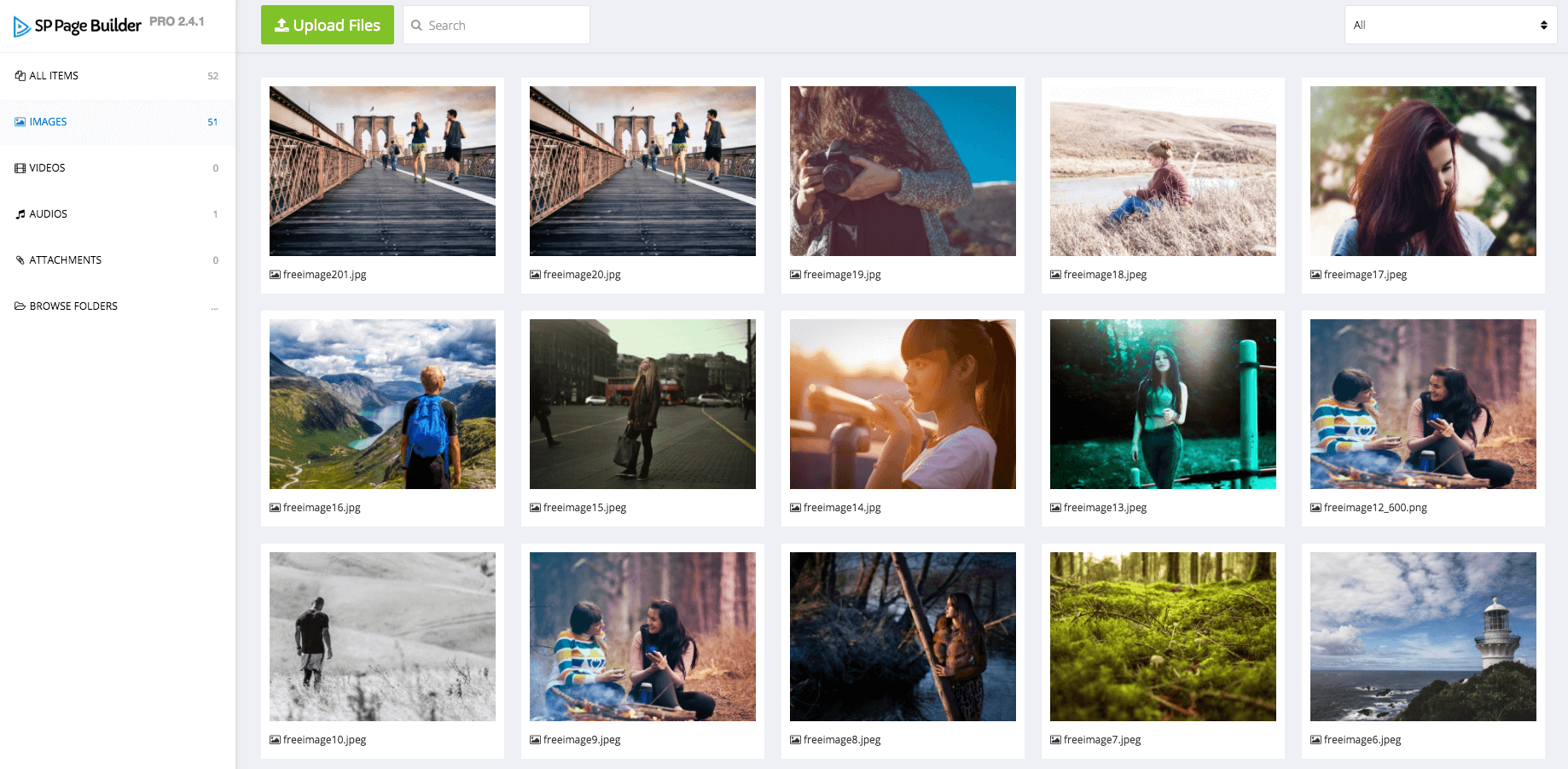This screenshot has width=1568, height=769.
Task: Select freeimage17.jpeg red-haired woman thumbnail
Action: 1423,171
